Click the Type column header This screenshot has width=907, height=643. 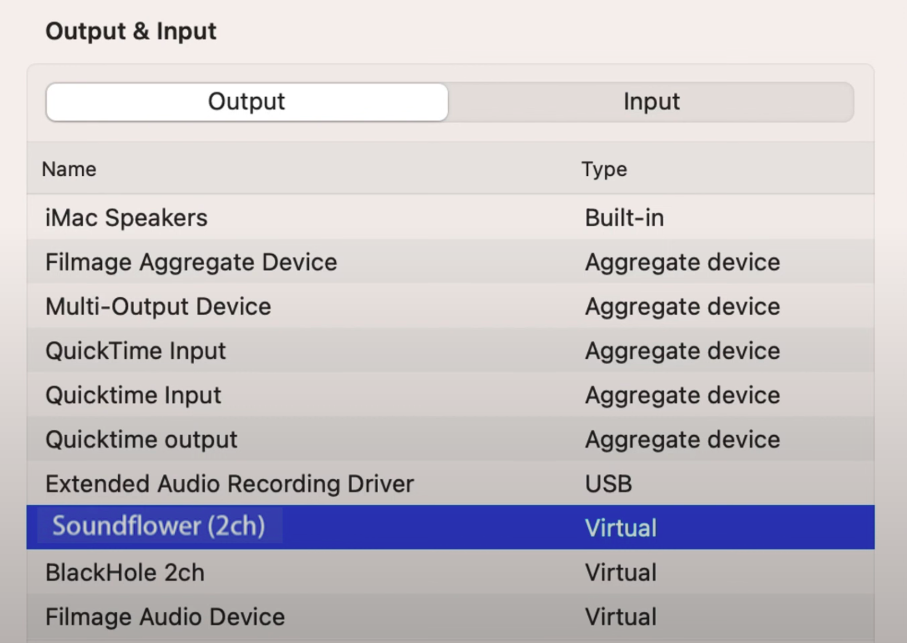click(604, 169)
